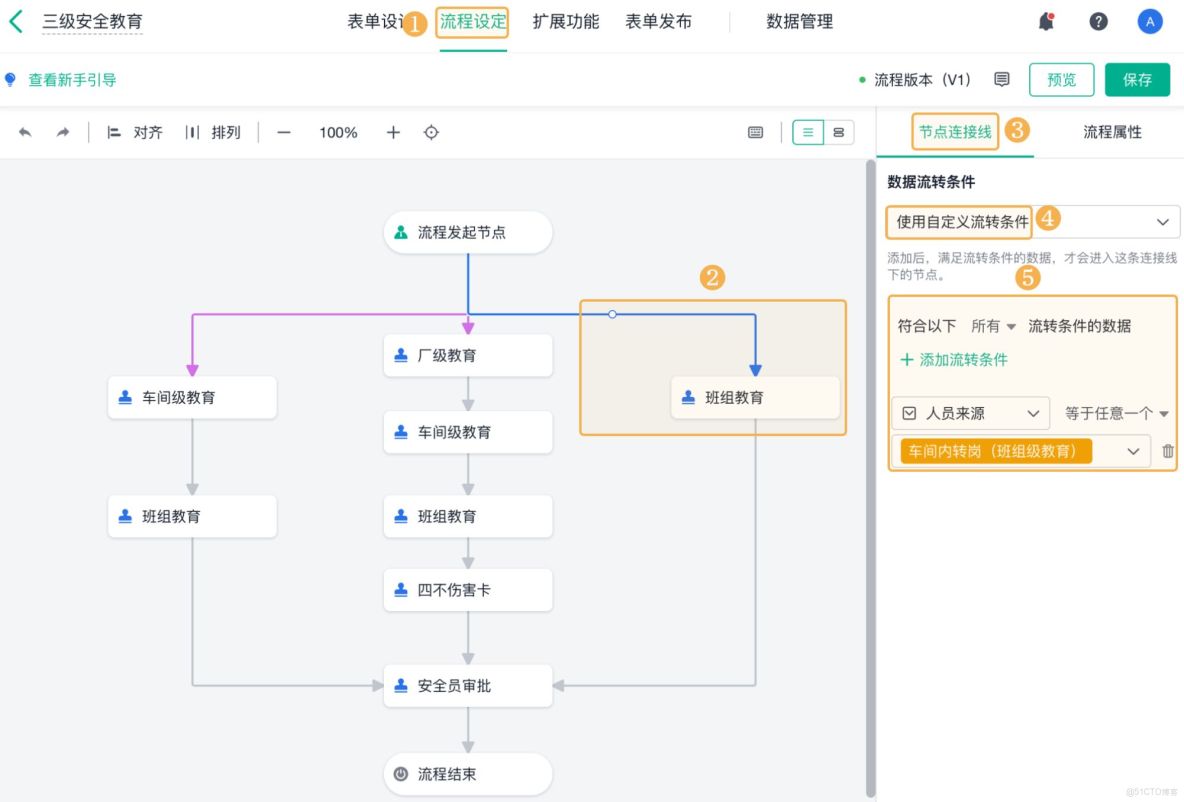
Task: Select the 对齐 alignment tool
Action: [134, 131]
